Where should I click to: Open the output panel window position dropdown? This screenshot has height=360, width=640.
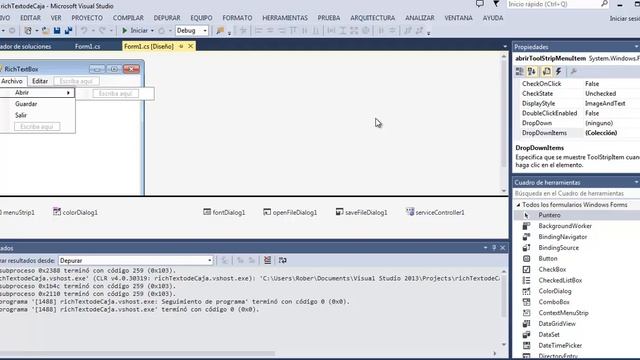pyautogui.click(x=485, y=248)
